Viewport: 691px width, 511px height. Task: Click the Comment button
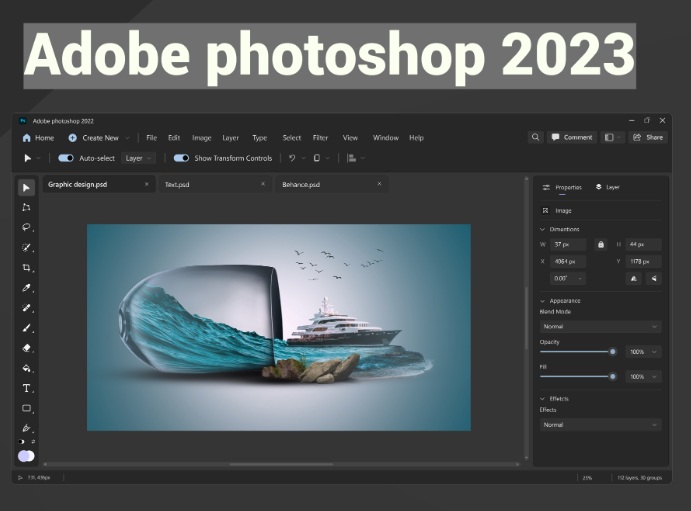[572, 137]
